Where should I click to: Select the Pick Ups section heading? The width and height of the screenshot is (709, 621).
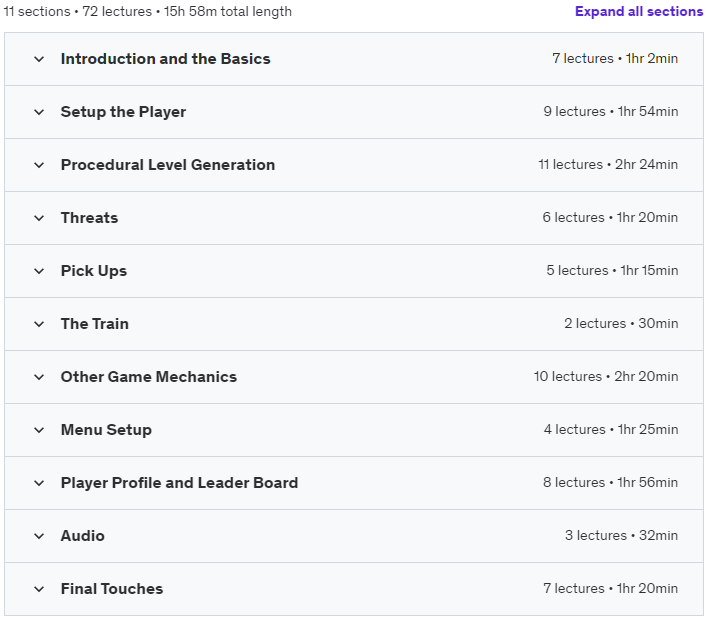[x=94, y=271]
